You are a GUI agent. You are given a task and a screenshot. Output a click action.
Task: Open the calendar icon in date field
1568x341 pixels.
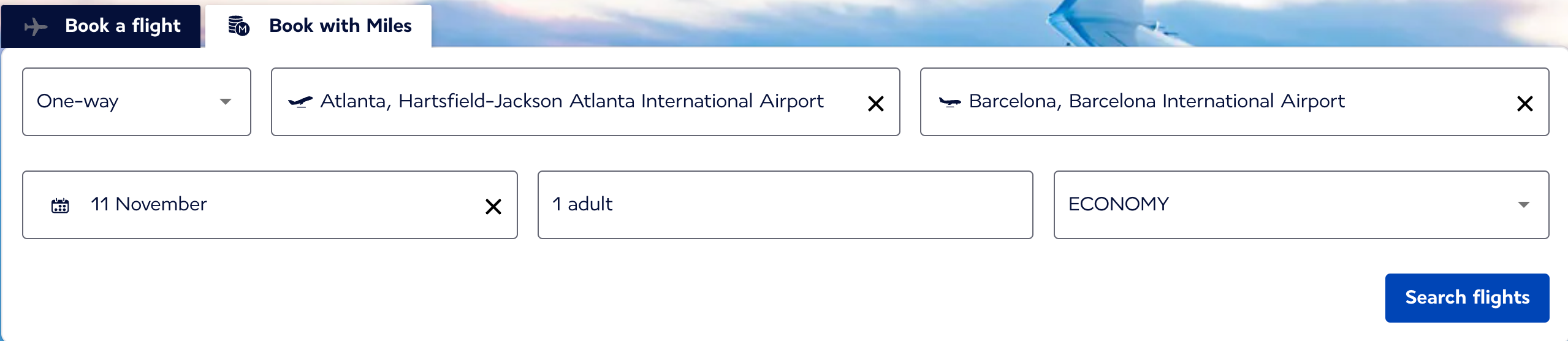(60, 205)
